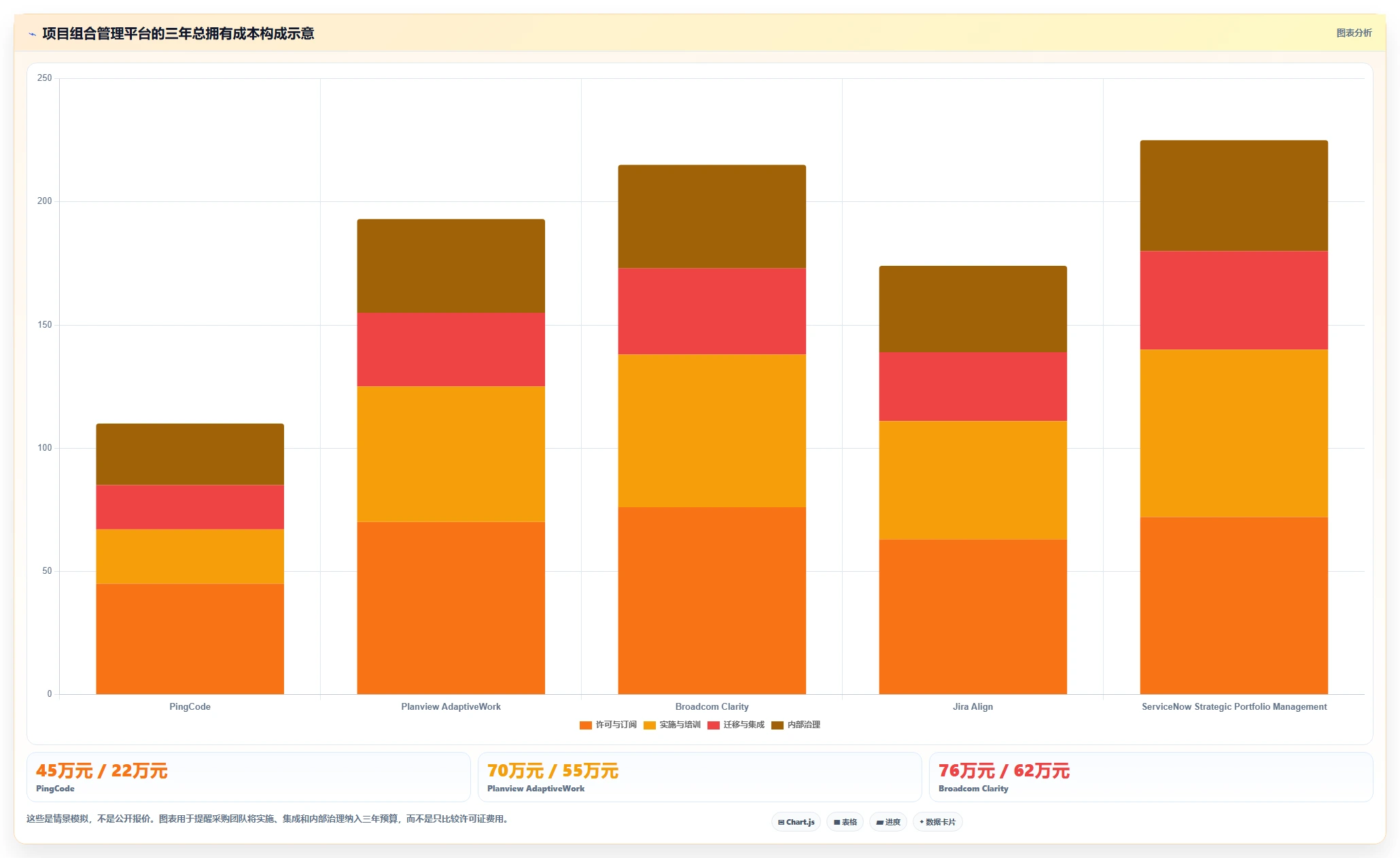Screen dimensions: 1400x858
Task: Click the 200 y-axis tick label
Action: click(45, 201)
